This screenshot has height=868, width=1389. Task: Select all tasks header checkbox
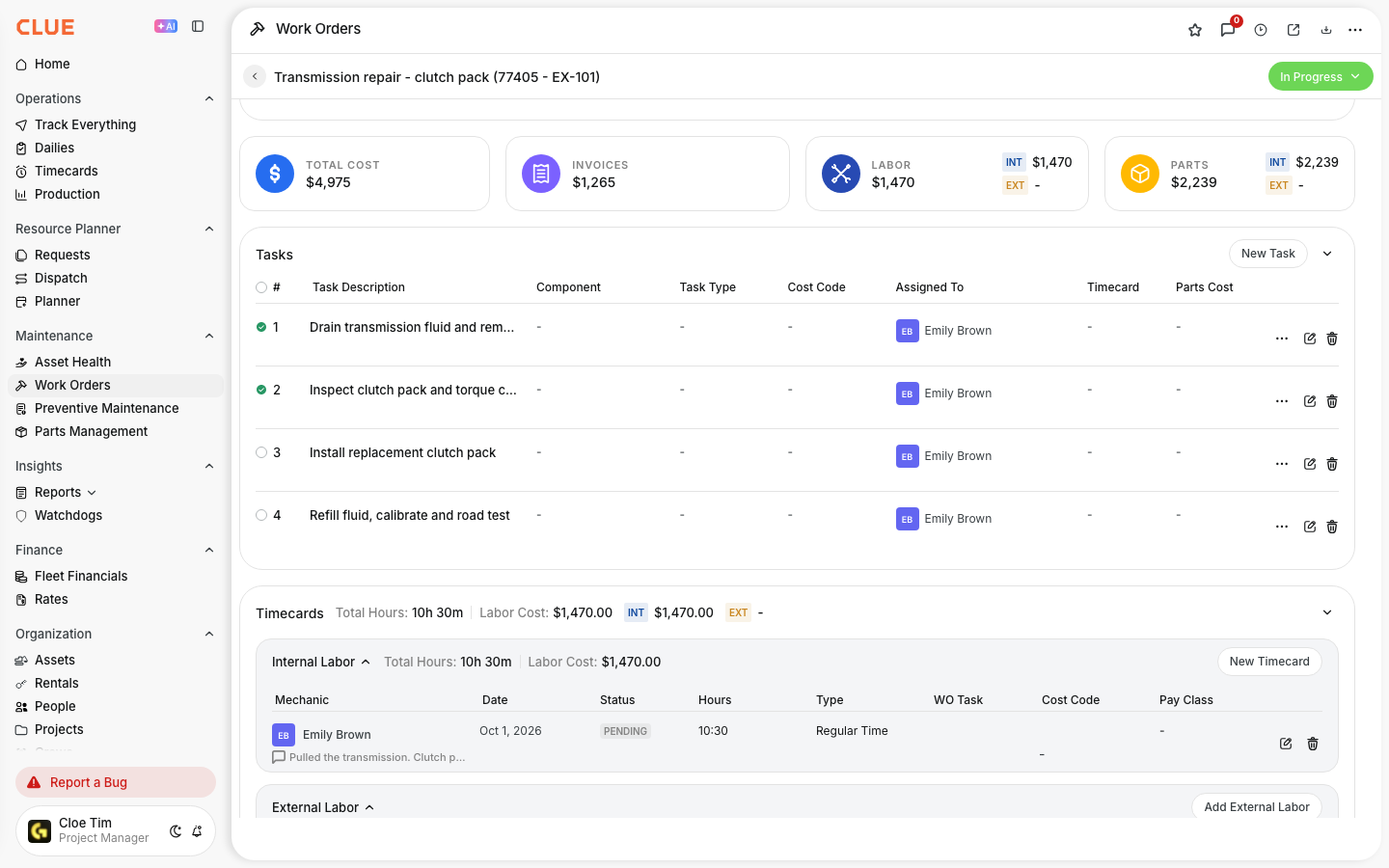[261, 287]
